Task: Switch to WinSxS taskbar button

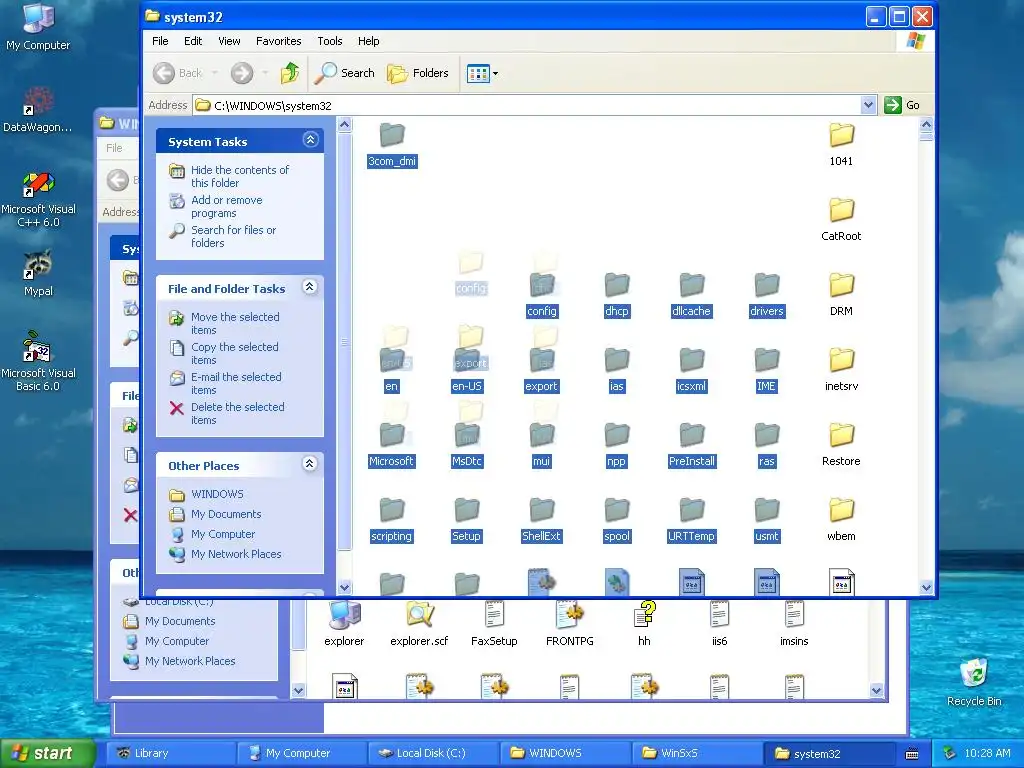Action: pyautogui.click(x=696, y=753)
